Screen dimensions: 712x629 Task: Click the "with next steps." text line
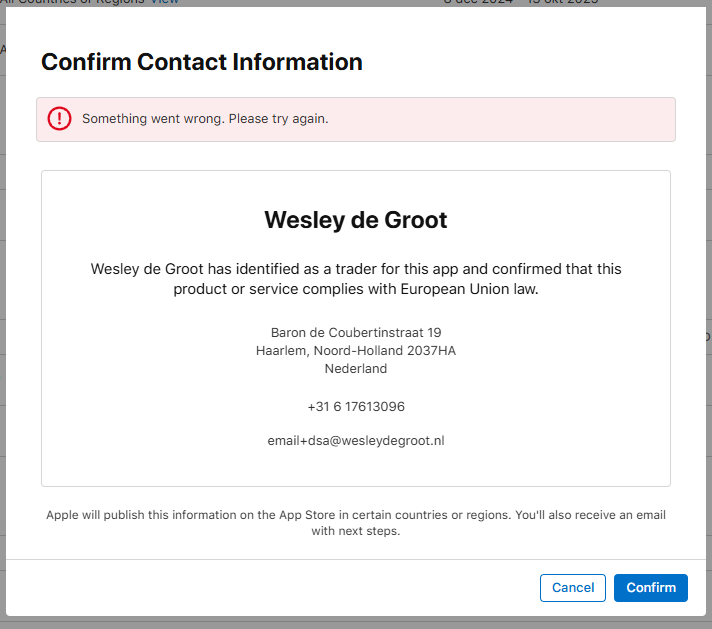[x=356, y=531]
